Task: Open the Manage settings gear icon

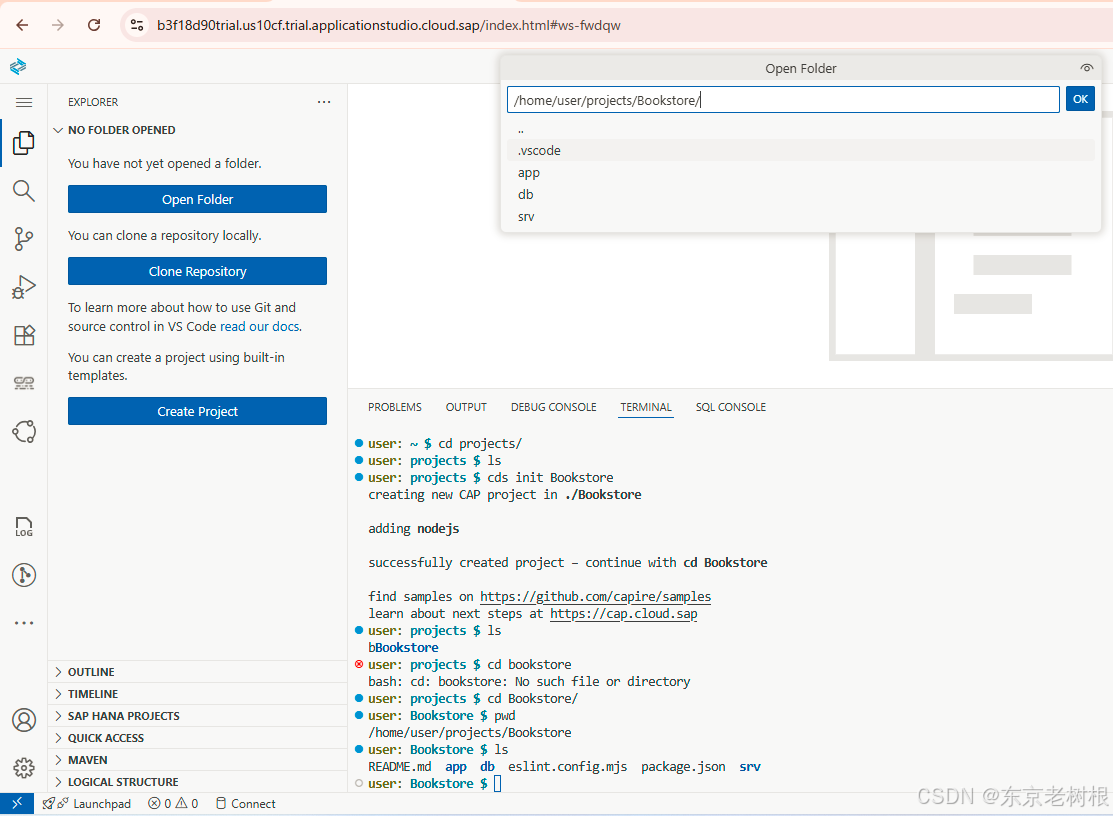Action: click(23, 768)
